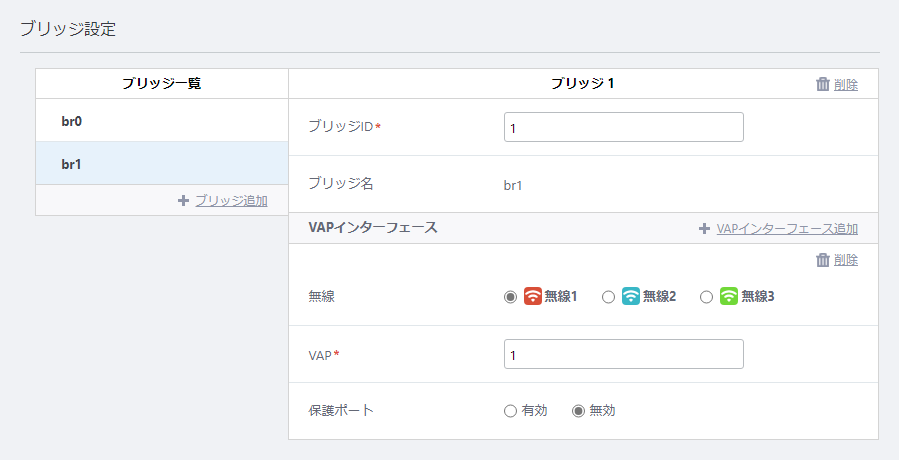Set 保護ポート to 有効
The height and width of the screenshot is (460, 899).
(510, 411)
